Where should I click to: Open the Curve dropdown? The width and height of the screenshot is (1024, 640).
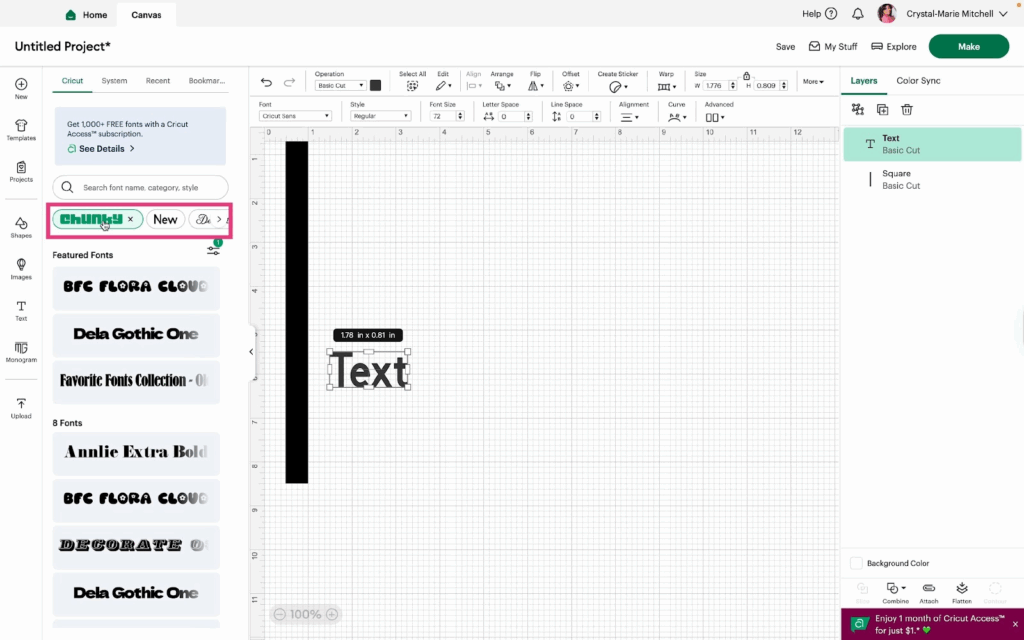pos(677,118)
